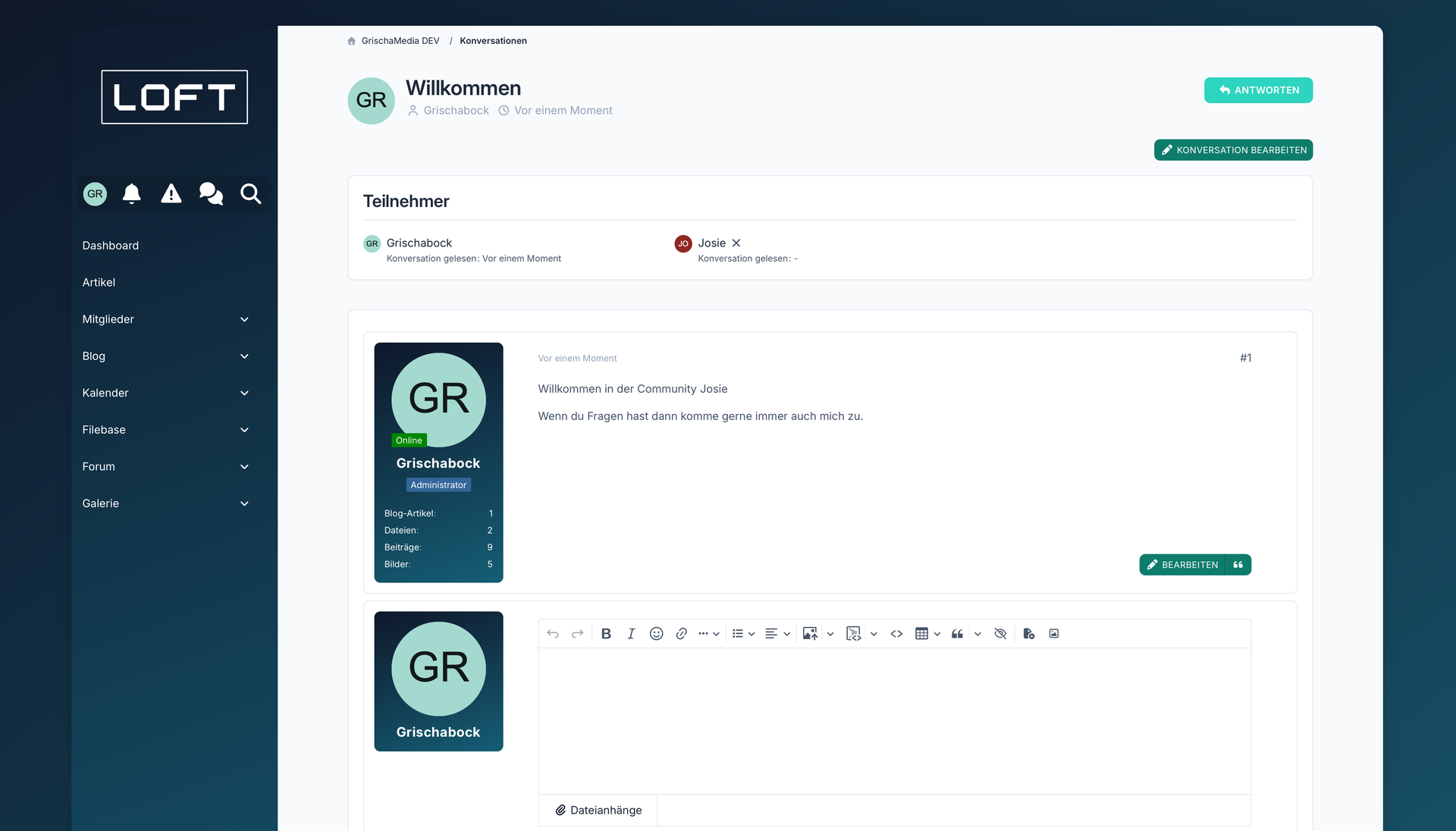This screenshot has height=831, width=1456.
Task: Insert a link in the editor
Action: click(x=681, y=634)
